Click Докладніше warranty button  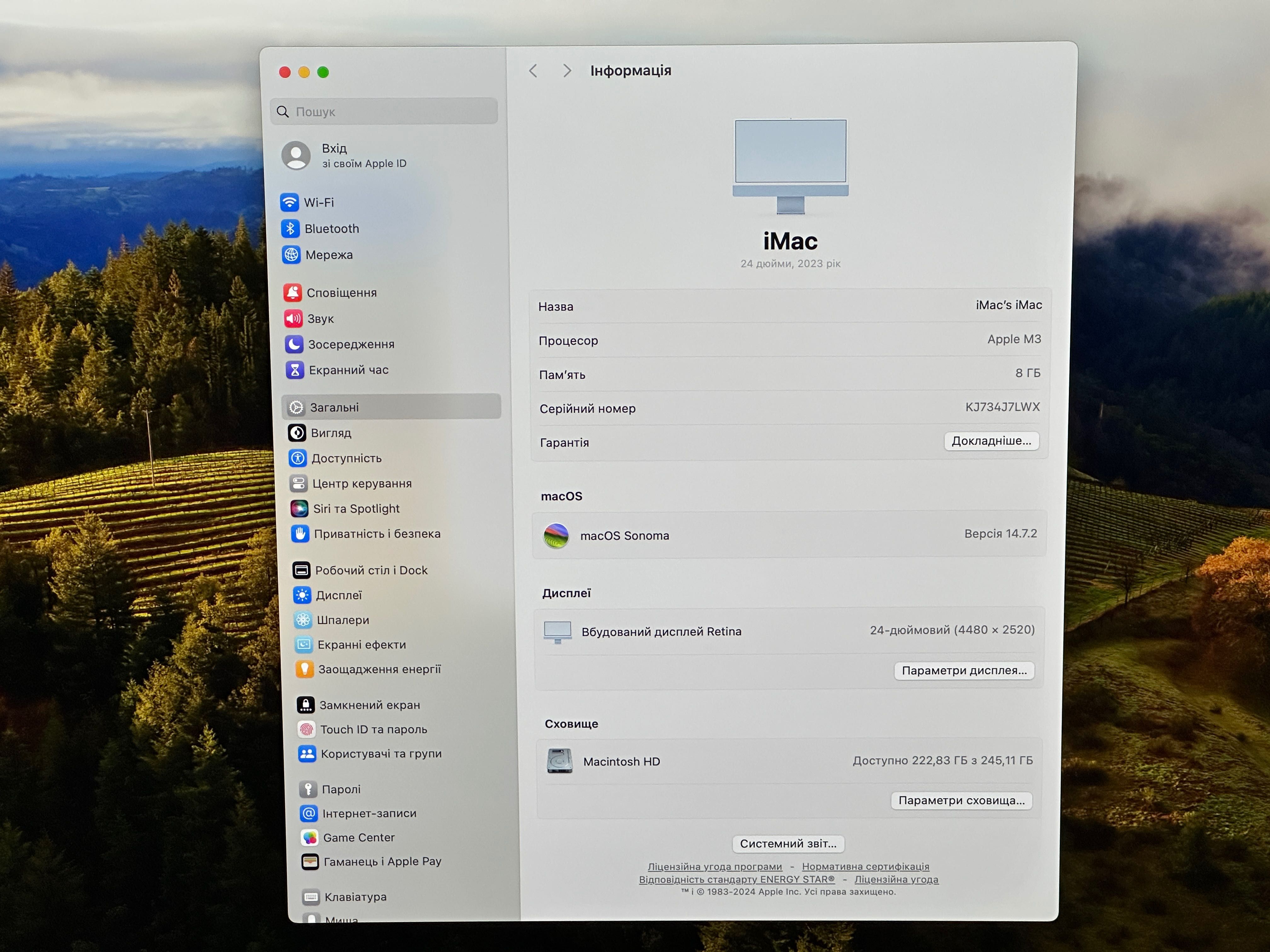point(992,441)
